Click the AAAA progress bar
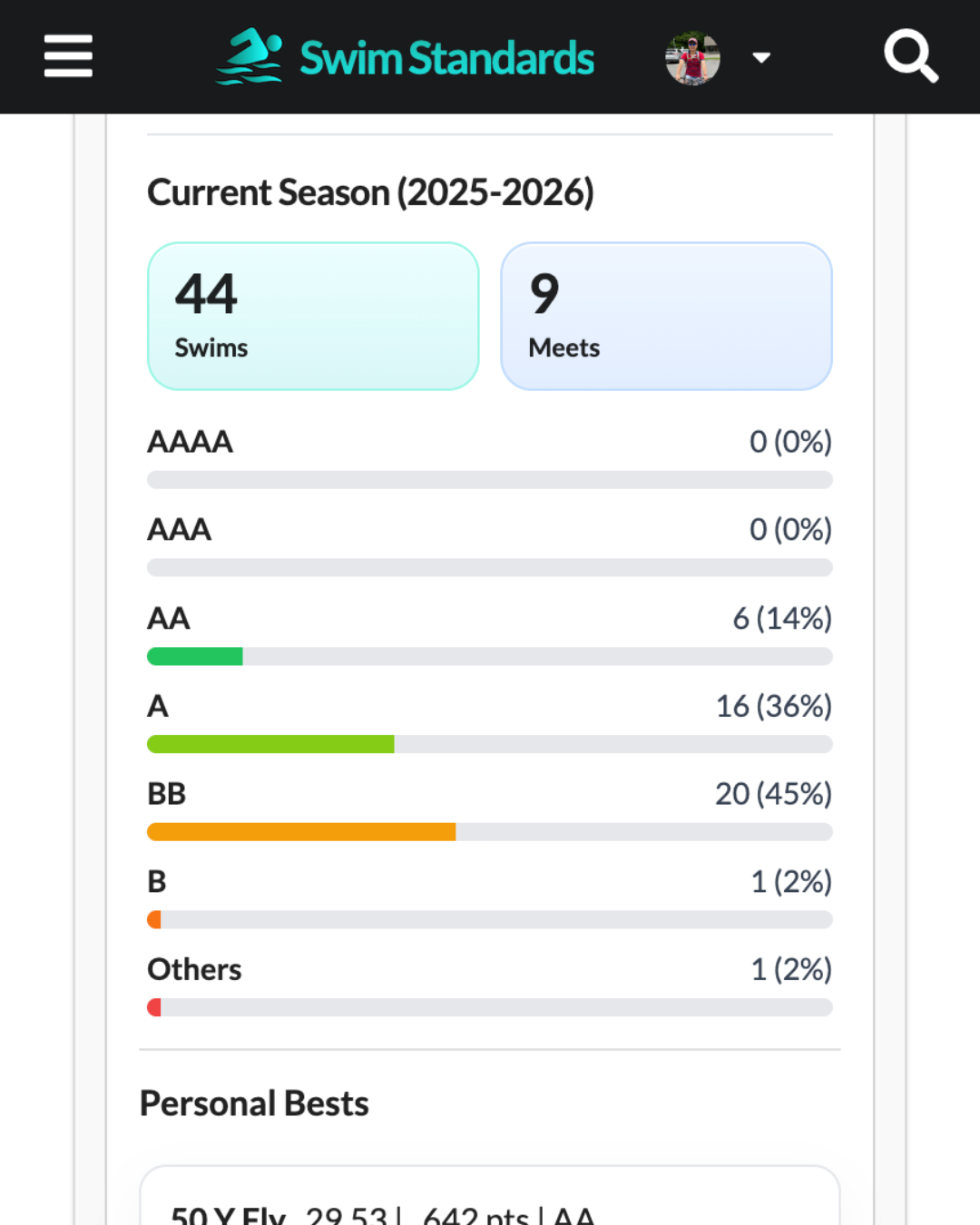 tap(489, 480)
